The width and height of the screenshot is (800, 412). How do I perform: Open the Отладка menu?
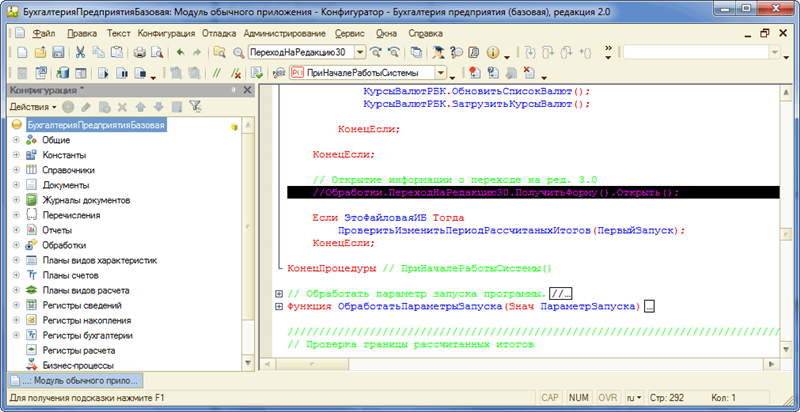click(x=219, y=33)
